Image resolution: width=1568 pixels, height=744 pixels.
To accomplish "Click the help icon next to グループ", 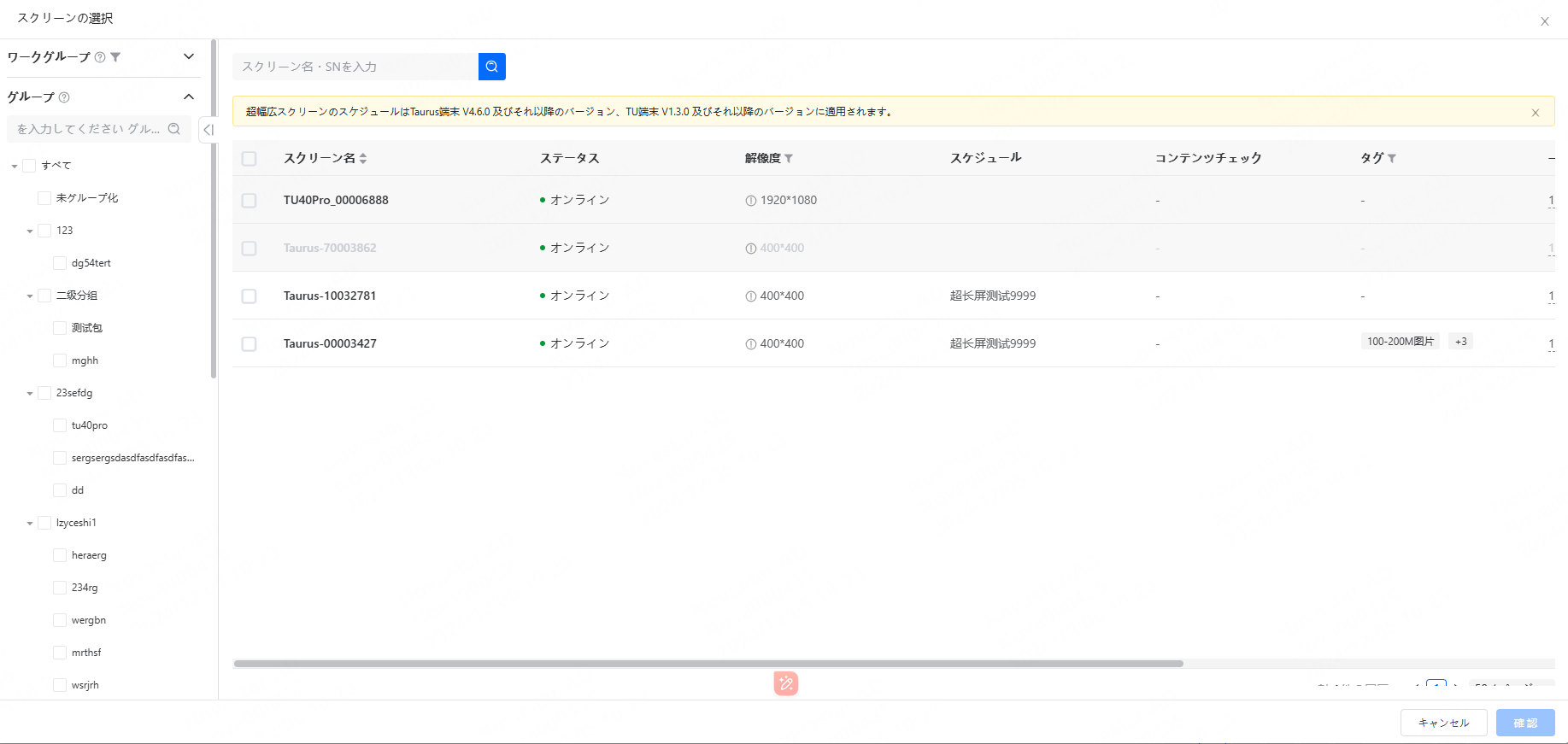I will (64, 97).
